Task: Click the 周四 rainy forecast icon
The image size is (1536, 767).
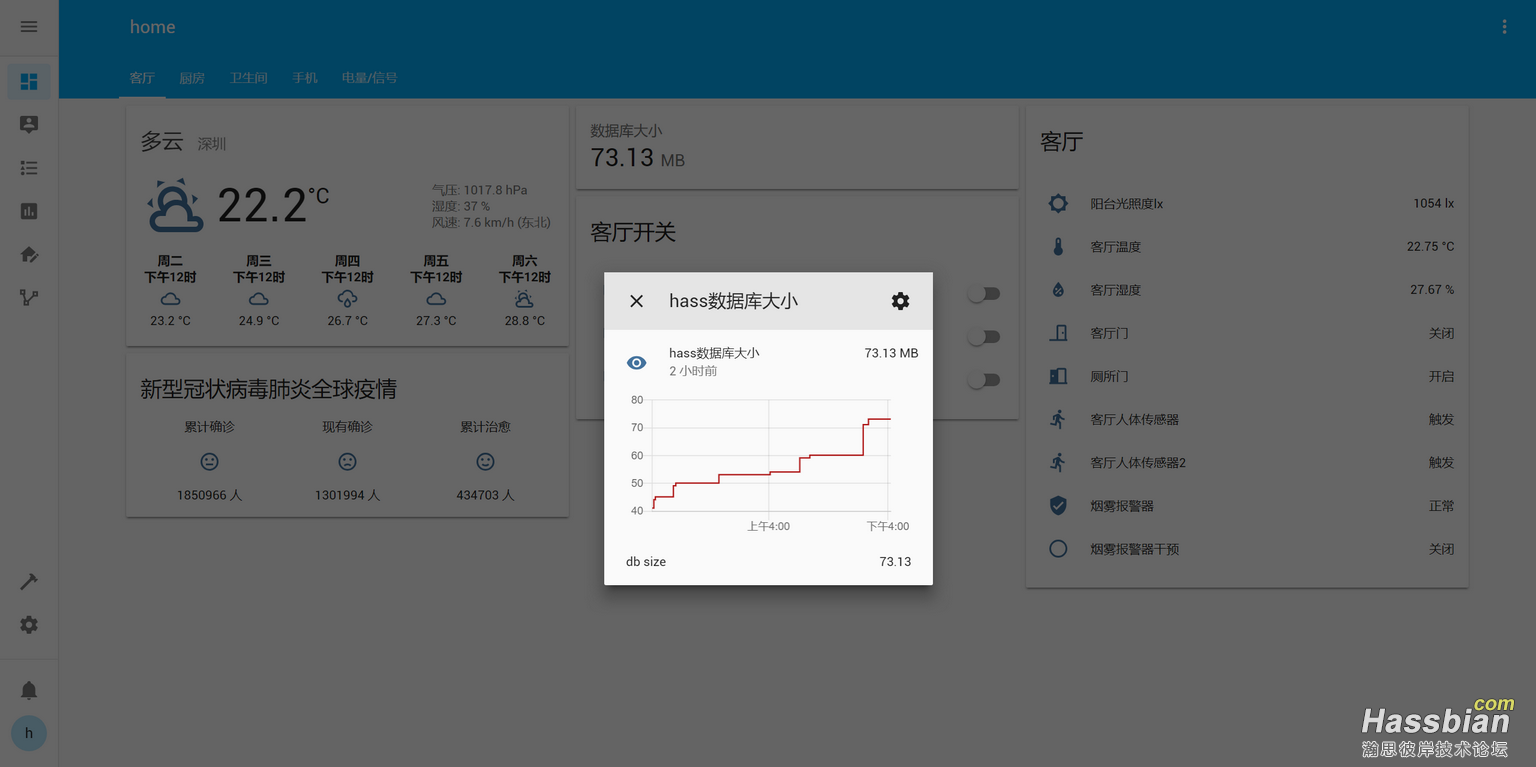Action: (347, 298)
